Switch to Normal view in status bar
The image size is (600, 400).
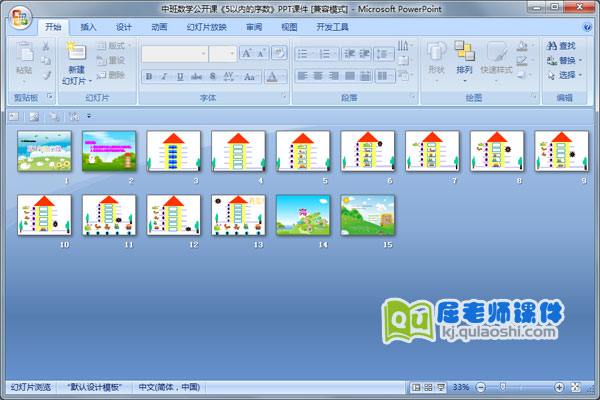(415, 387)
